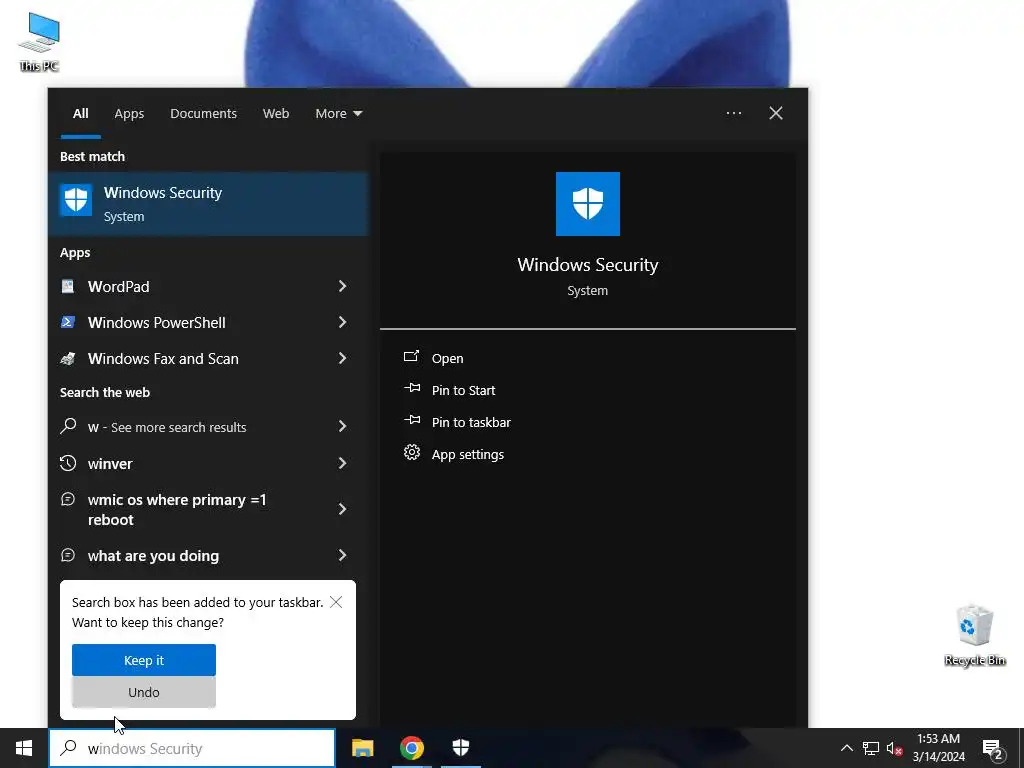Open network status tray icon
Screen dimensions: 1024x768
point(871,748)
